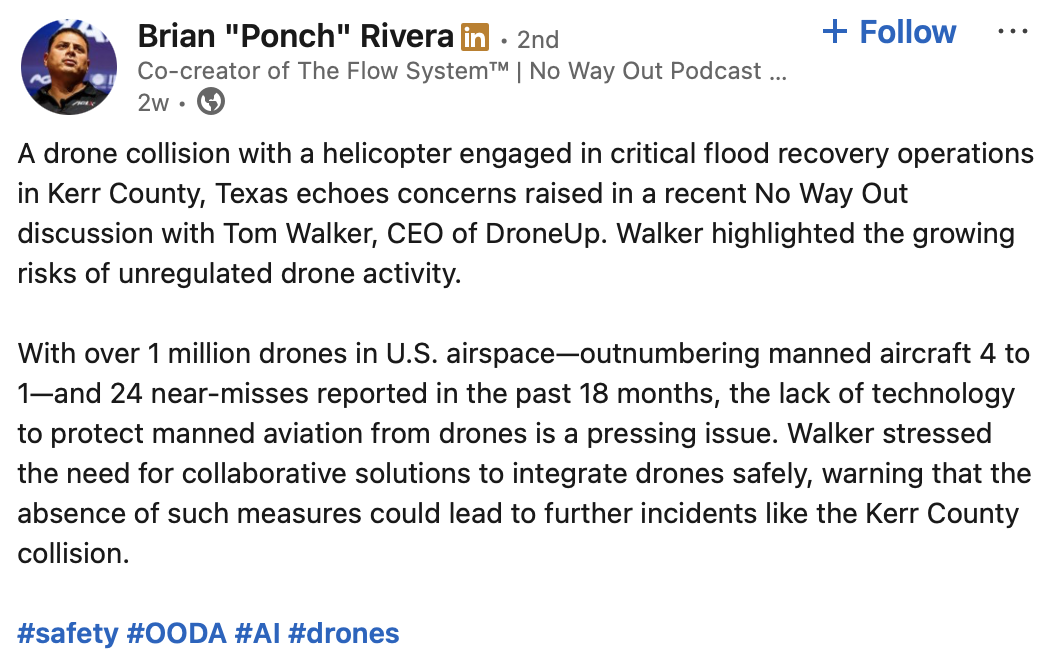Click the last word "collision." in the post
Screen dimensions: 1062x658
73,554
